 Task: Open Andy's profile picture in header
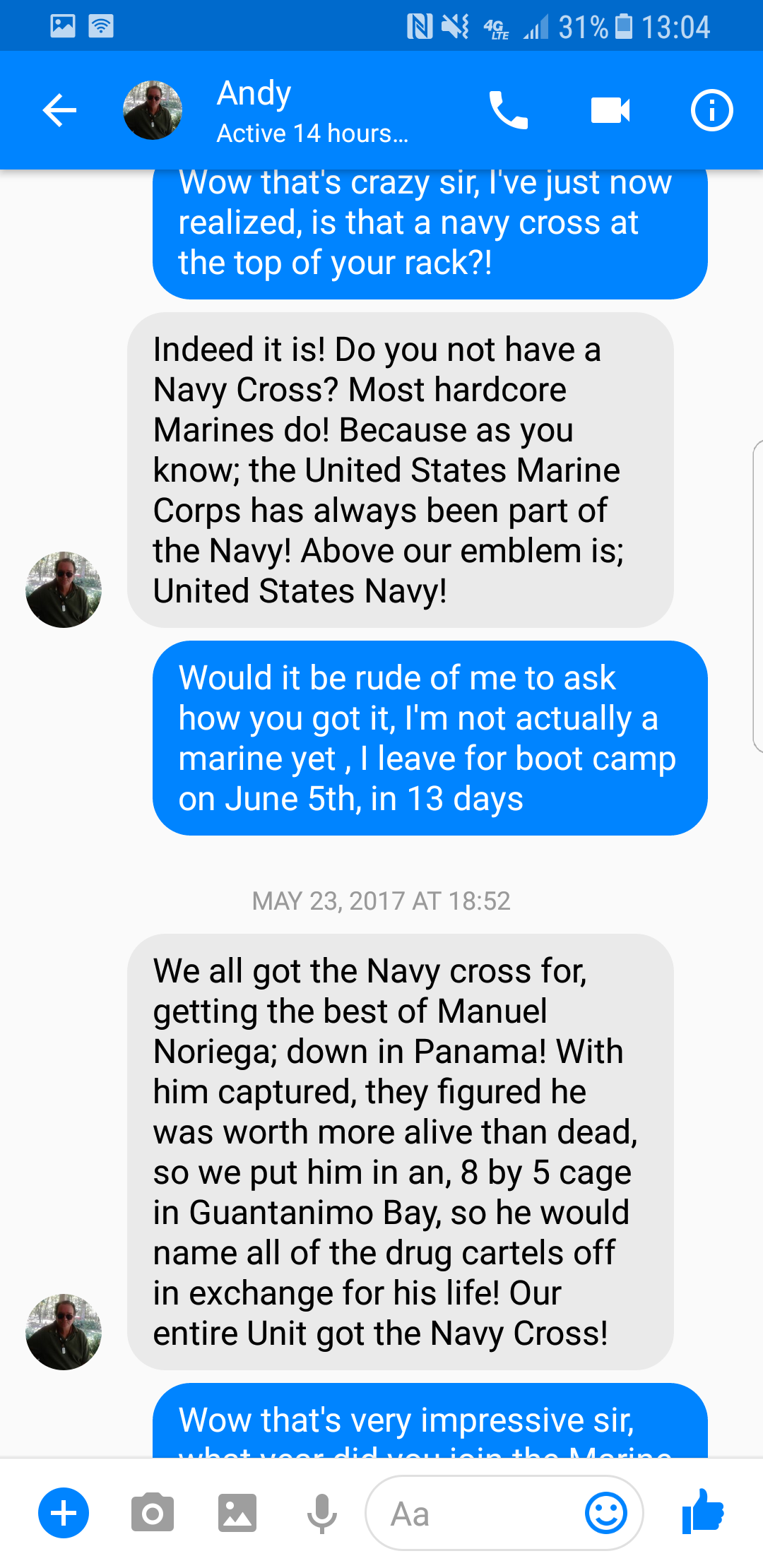coord(153,110)
